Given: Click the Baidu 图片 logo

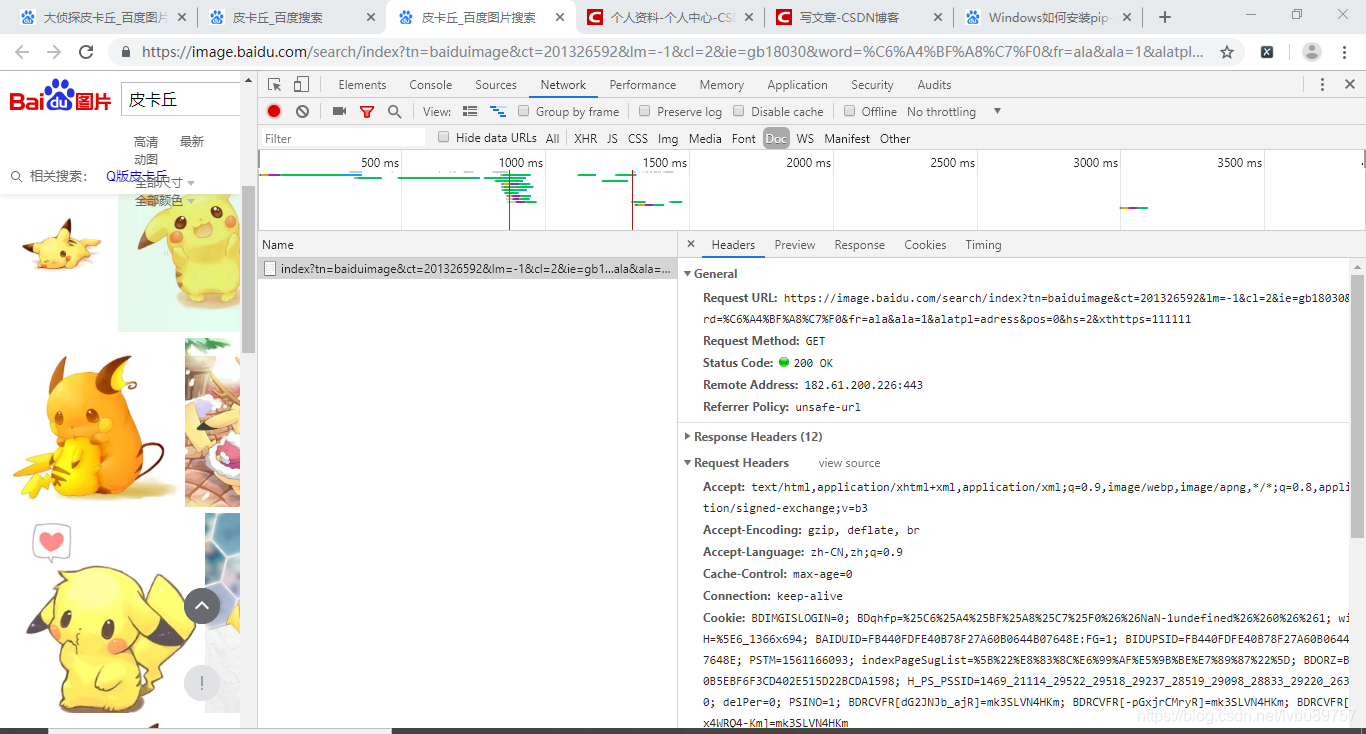Looking at the screenshot, I should point(60,97).
